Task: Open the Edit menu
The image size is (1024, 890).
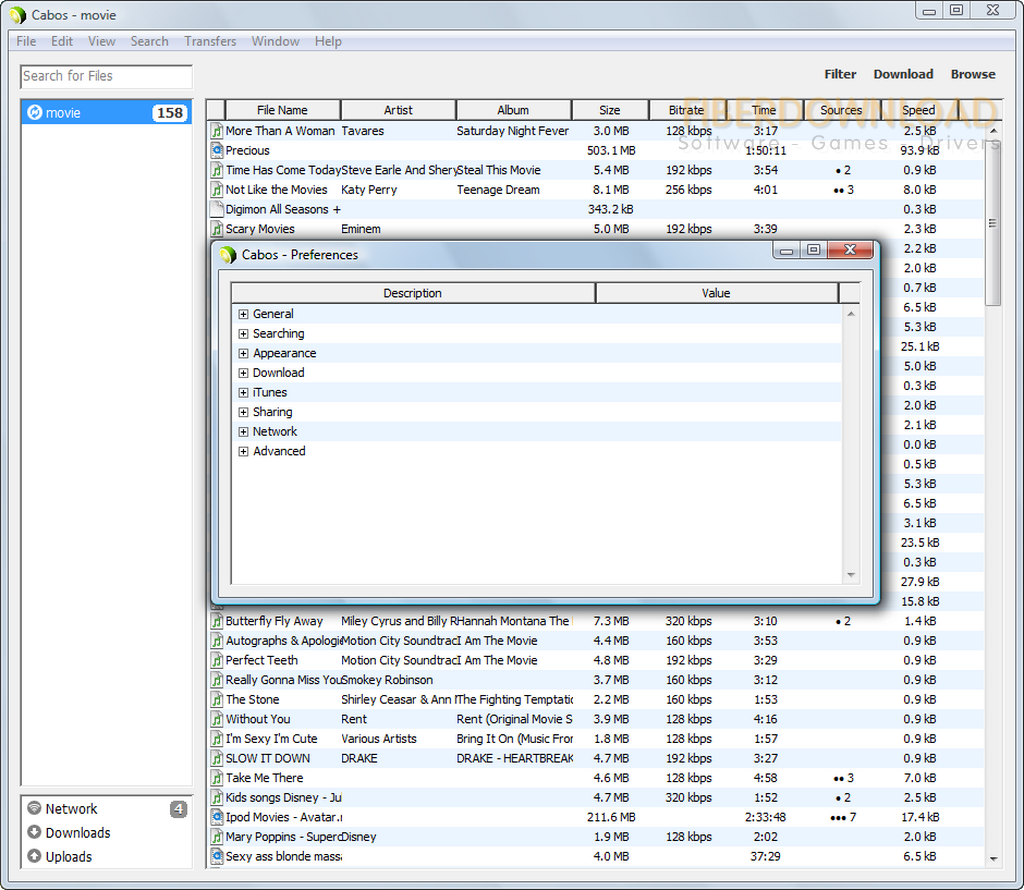Action: 62,41
